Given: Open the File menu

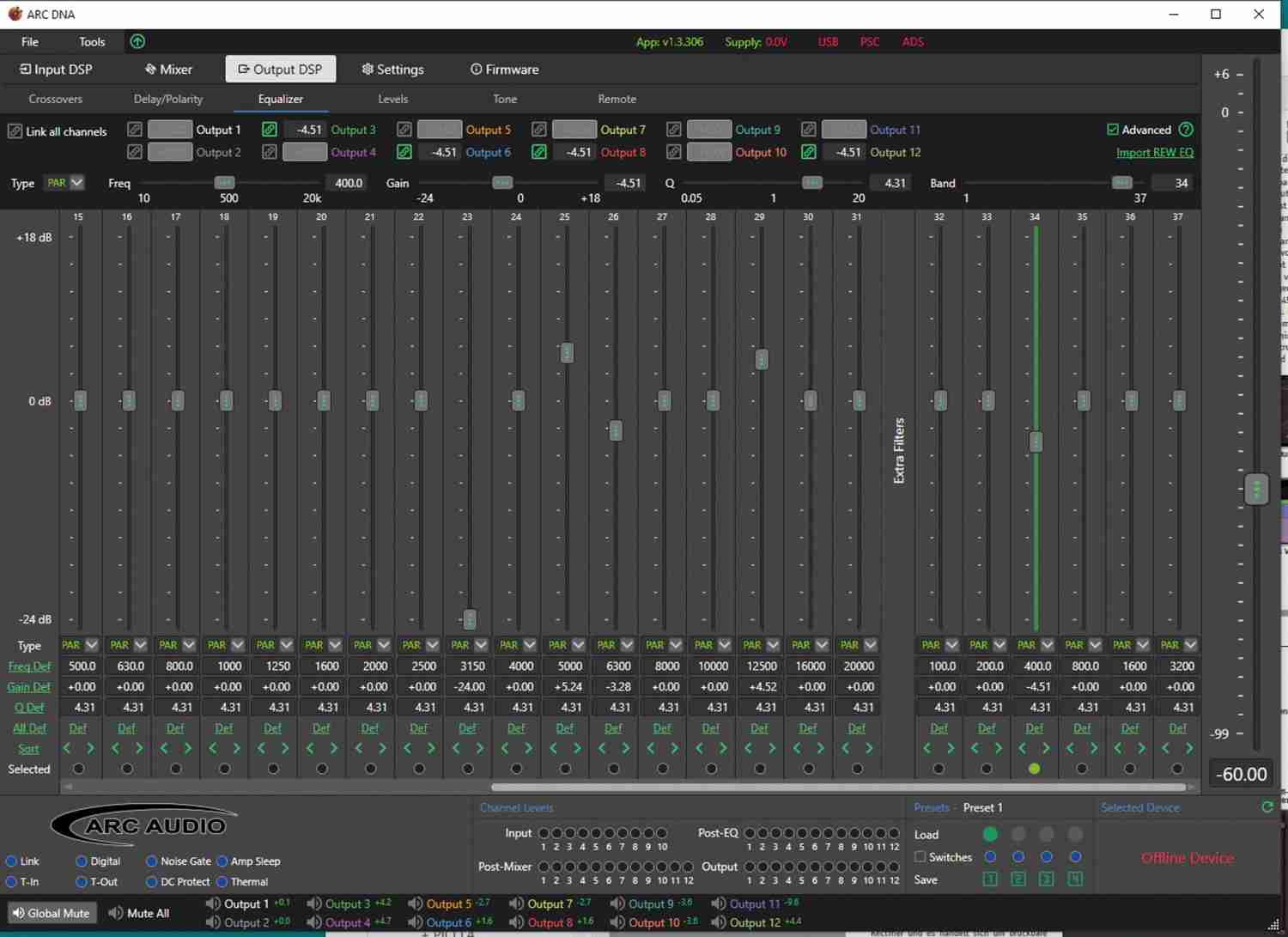Looking at the screenshot, I should click(30, 41).
